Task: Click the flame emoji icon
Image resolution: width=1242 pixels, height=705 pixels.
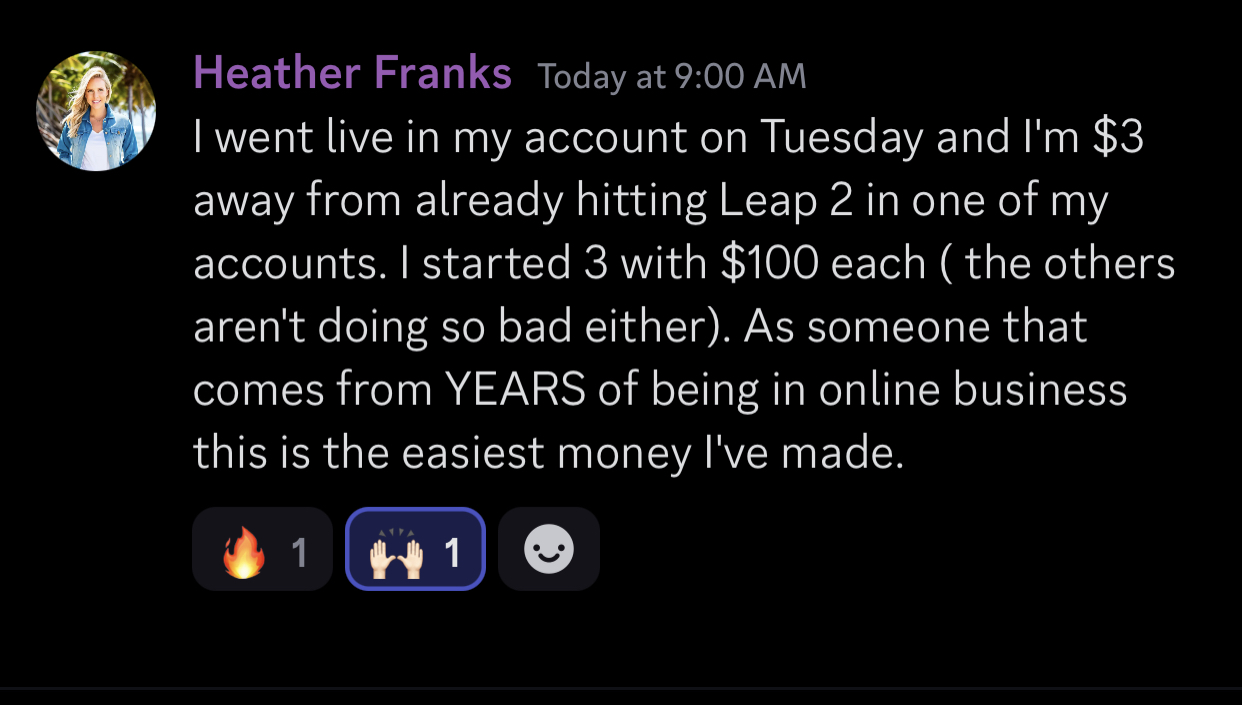Action: 243,551
